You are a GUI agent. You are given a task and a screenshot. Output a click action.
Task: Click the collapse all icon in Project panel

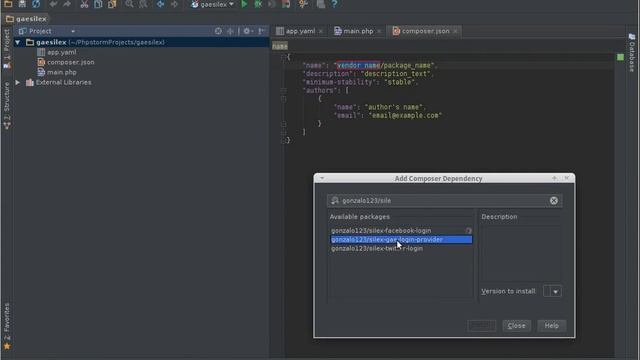tap(230, 31)
